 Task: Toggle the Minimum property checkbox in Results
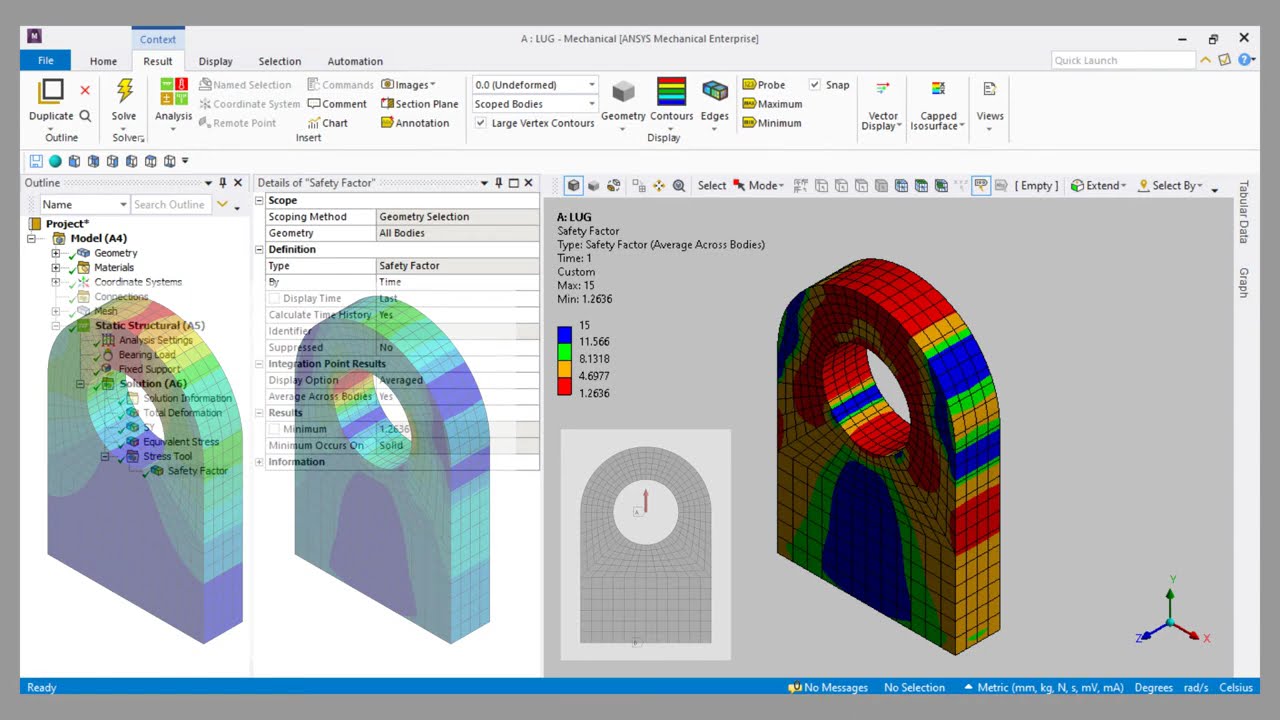275,429
